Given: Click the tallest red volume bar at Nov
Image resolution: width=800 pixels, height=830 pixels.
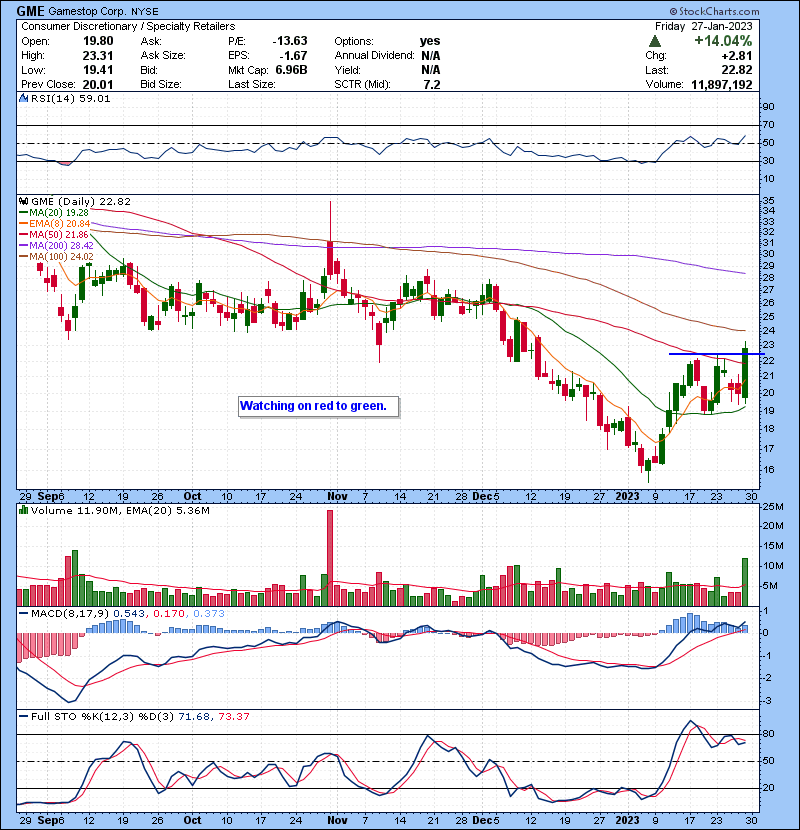Looking at the screenshot, I should click(330, 558).
